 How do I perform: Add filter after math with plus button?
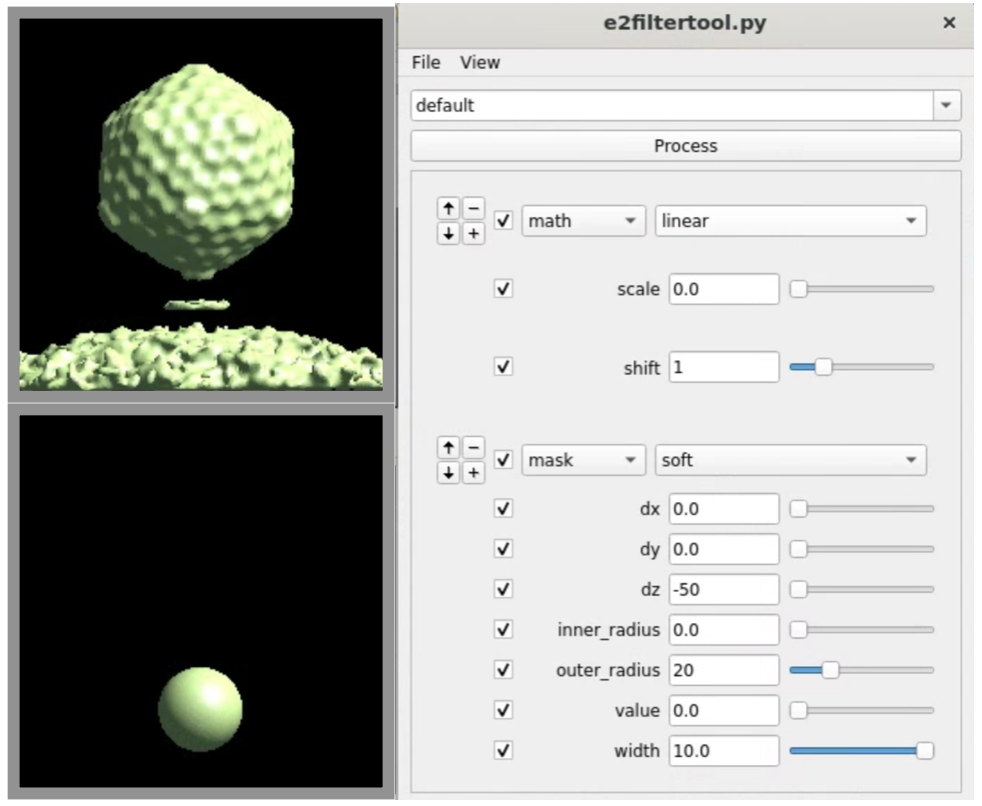click(473, 233)
